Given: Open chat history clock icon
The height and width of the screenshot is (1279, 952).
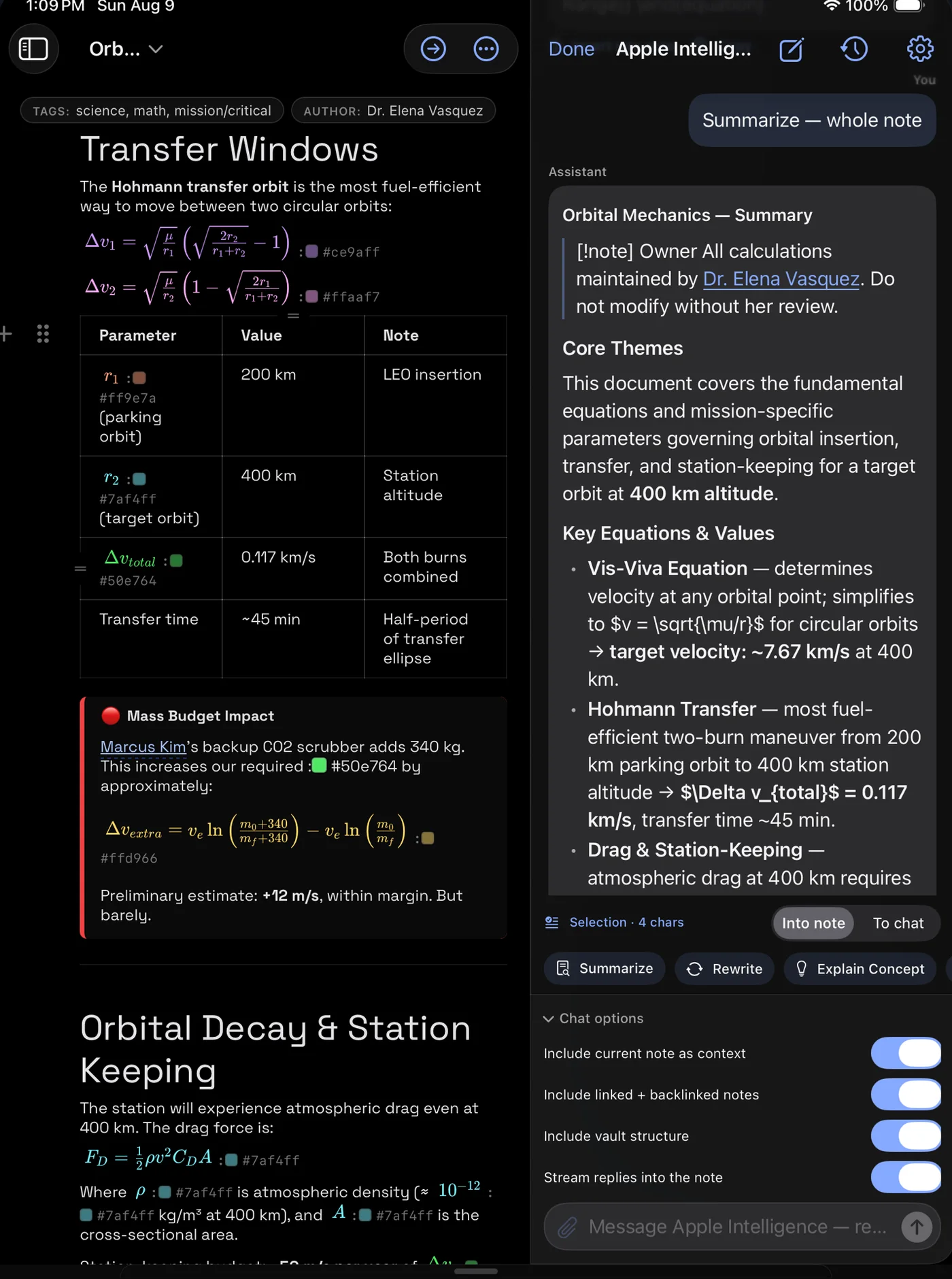Looking at the screenshot, I should coord(855,49).
